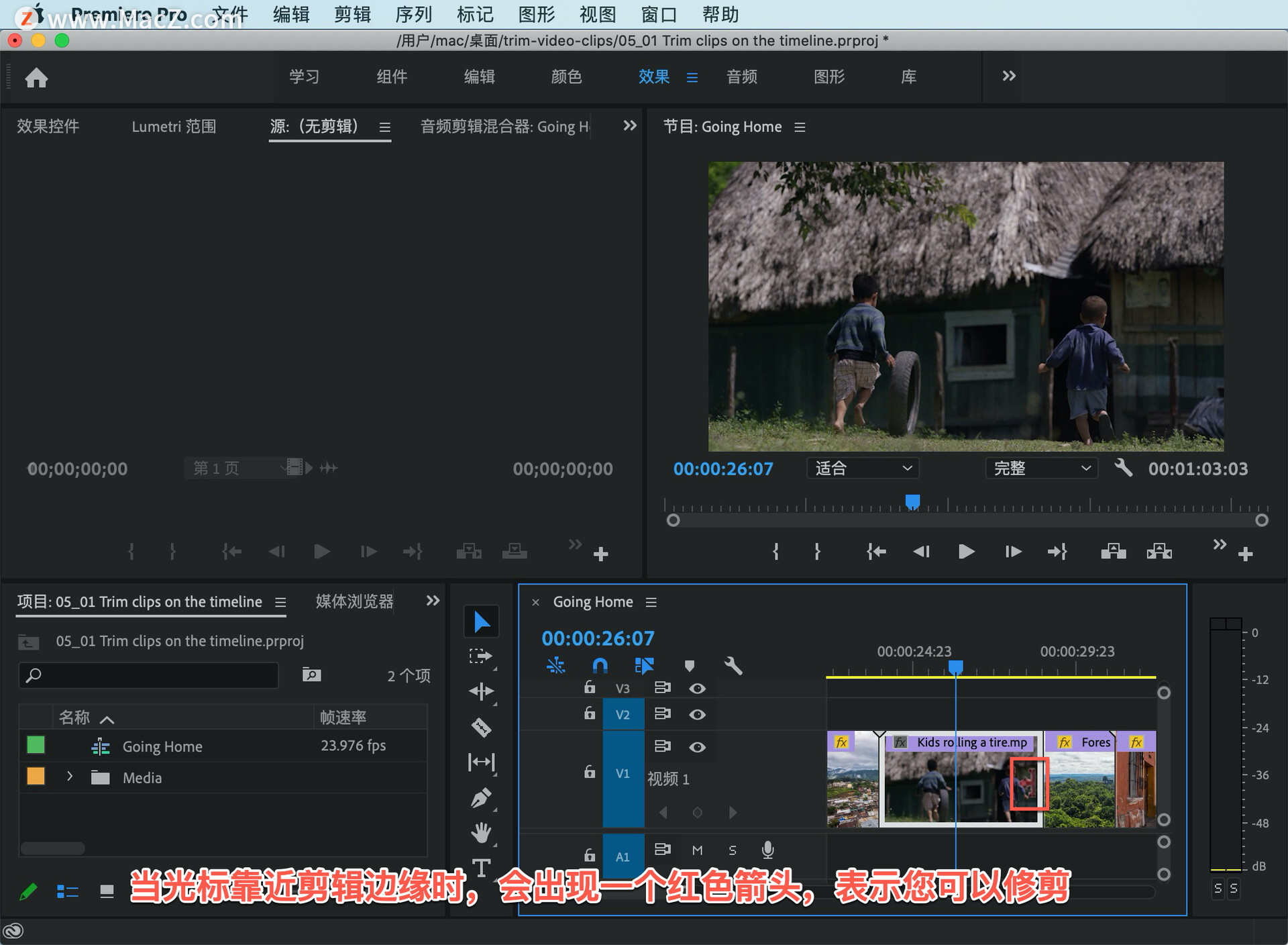
Task: Switch to the 媒体浏览器 tab
Action: [354, 601]
